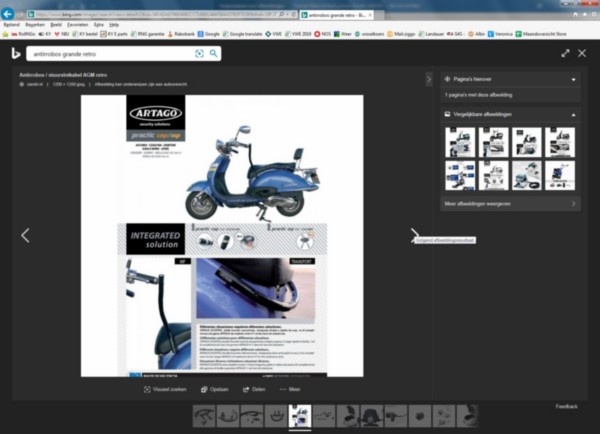Expand image viewer to full screen
The width and height of the screenshot is (600, 434).
(565, 53)
